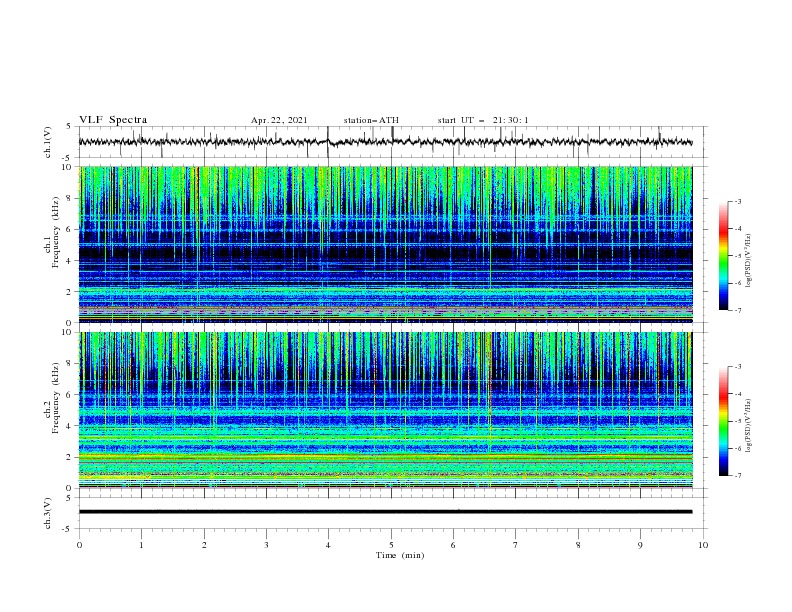Click time axis tick label "8"

coord(578,545)
